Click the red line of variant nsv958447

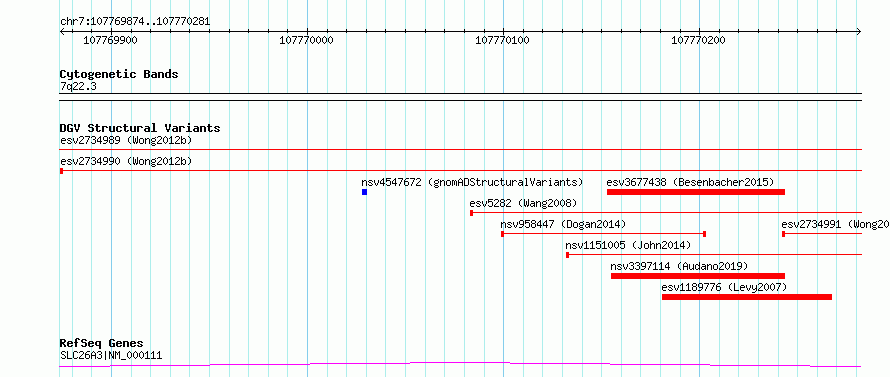point(603,234)
